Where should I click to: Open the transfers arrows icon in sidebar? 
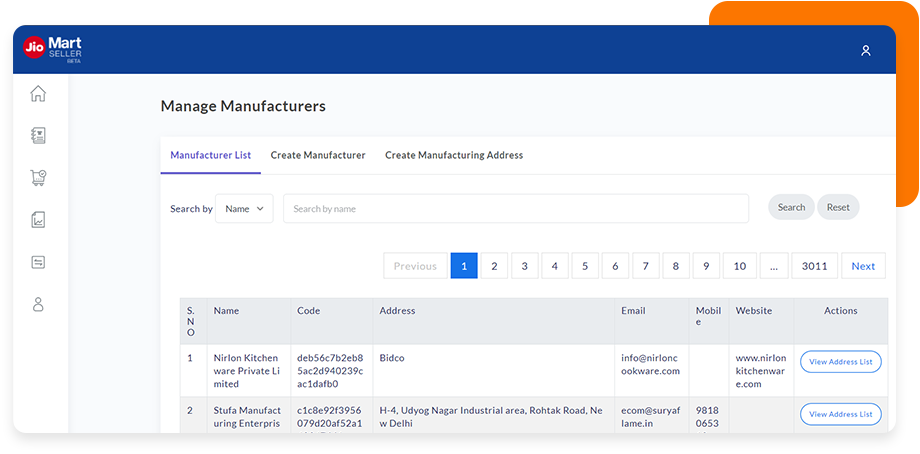pyautogui.click(x=38, y=262)
